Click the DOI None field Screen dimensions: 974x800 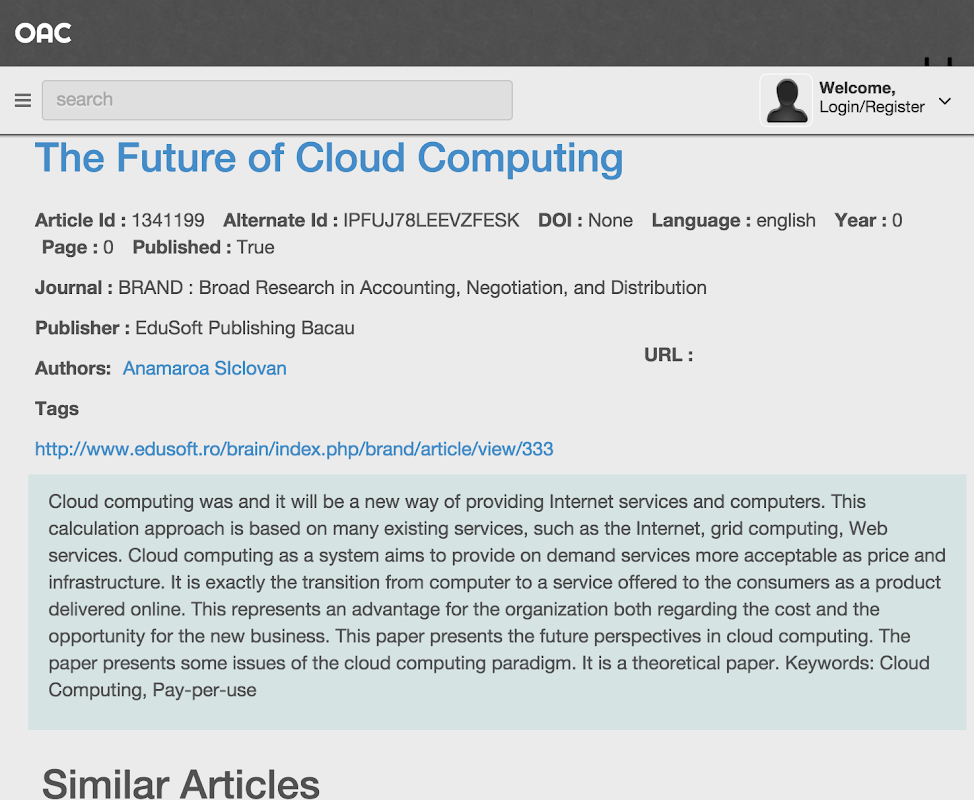585,220
